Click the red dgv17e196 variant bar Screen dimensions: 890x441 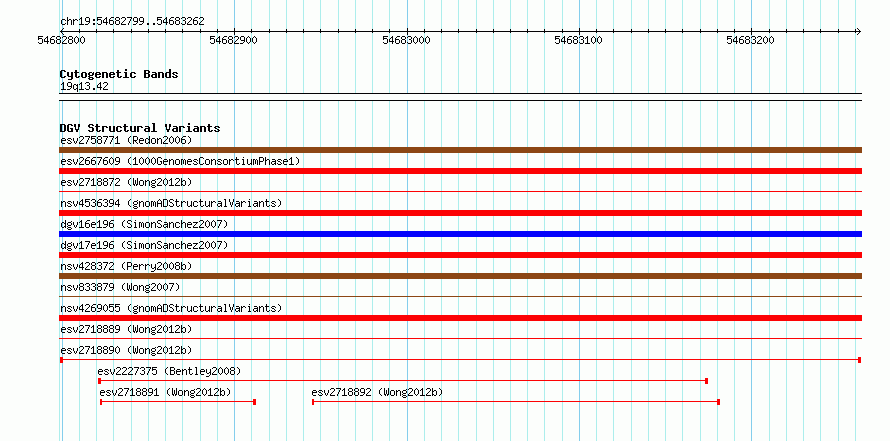460,255
